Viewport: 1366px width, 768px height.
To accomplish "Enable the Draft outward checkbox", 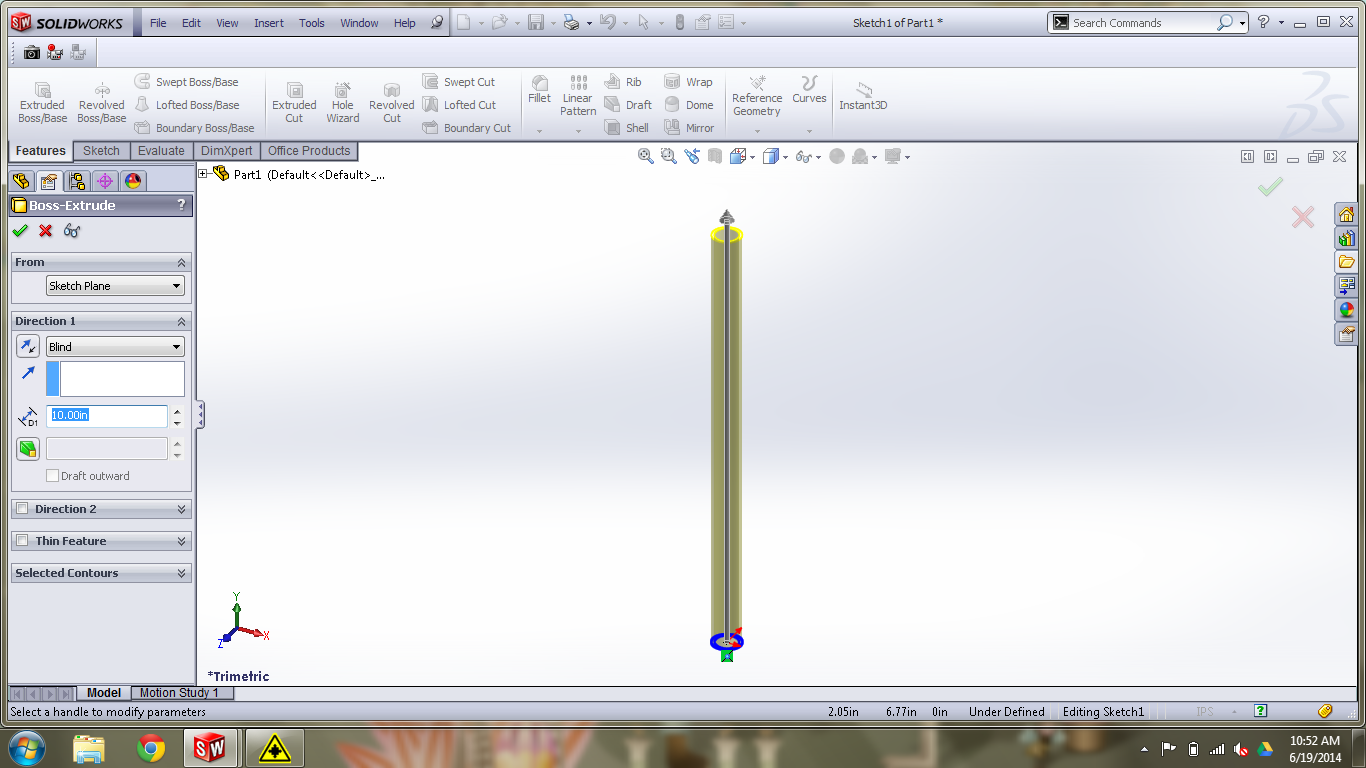I will point(52,476).
